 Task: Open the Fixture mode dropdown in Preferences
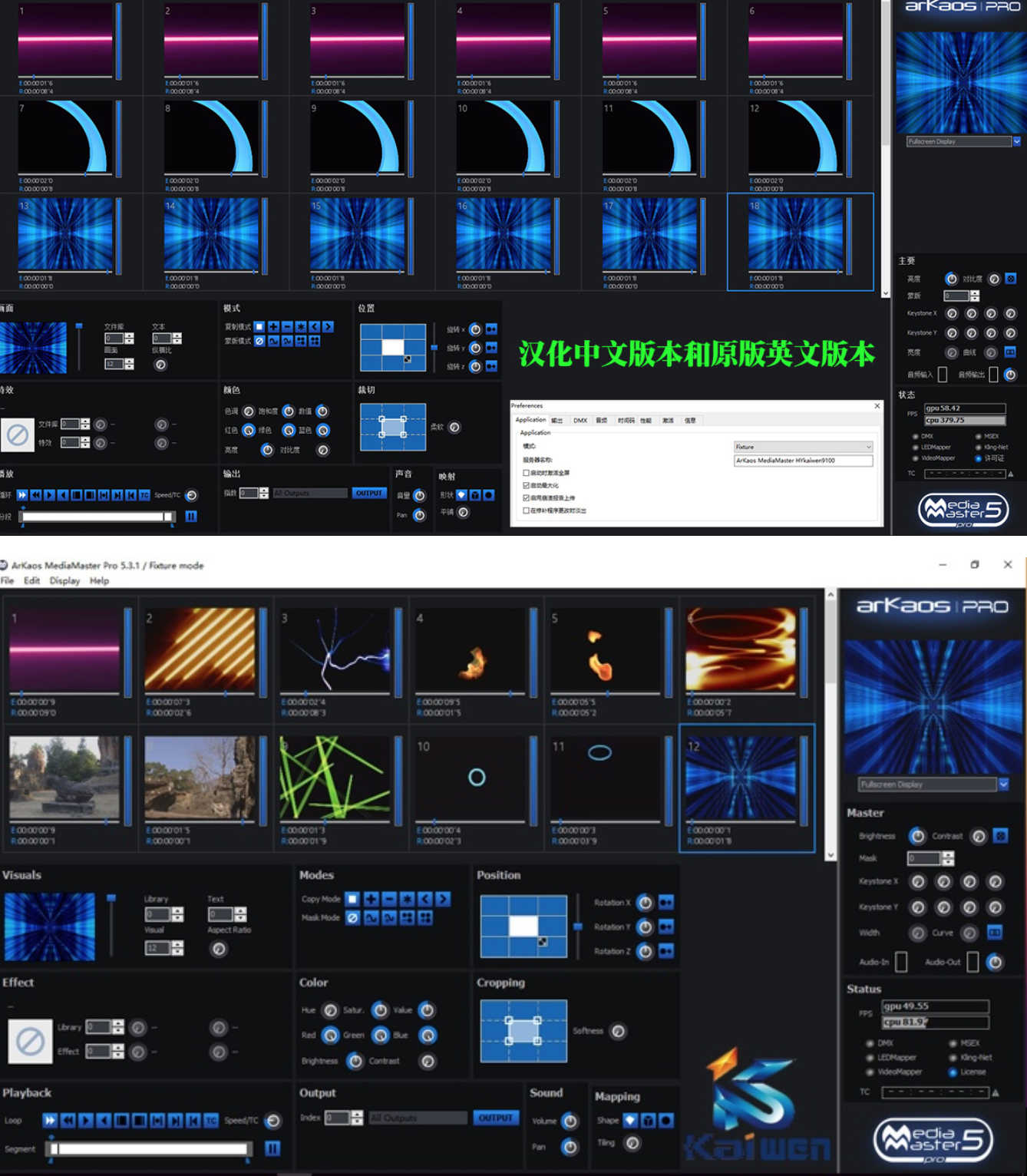(803, 447)
